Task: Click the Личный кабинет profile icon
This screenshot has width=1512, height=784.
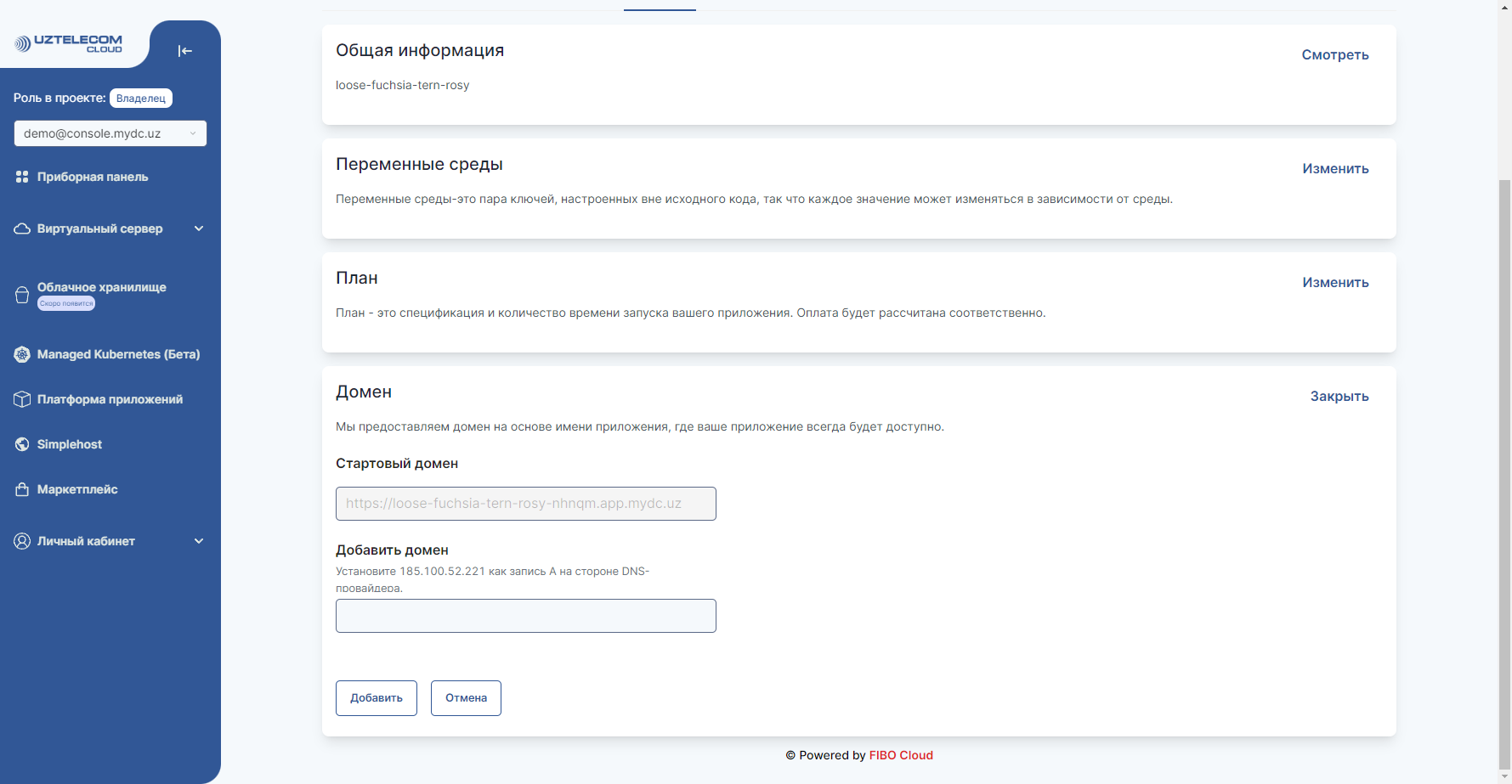Action: (x=22, y=540)
